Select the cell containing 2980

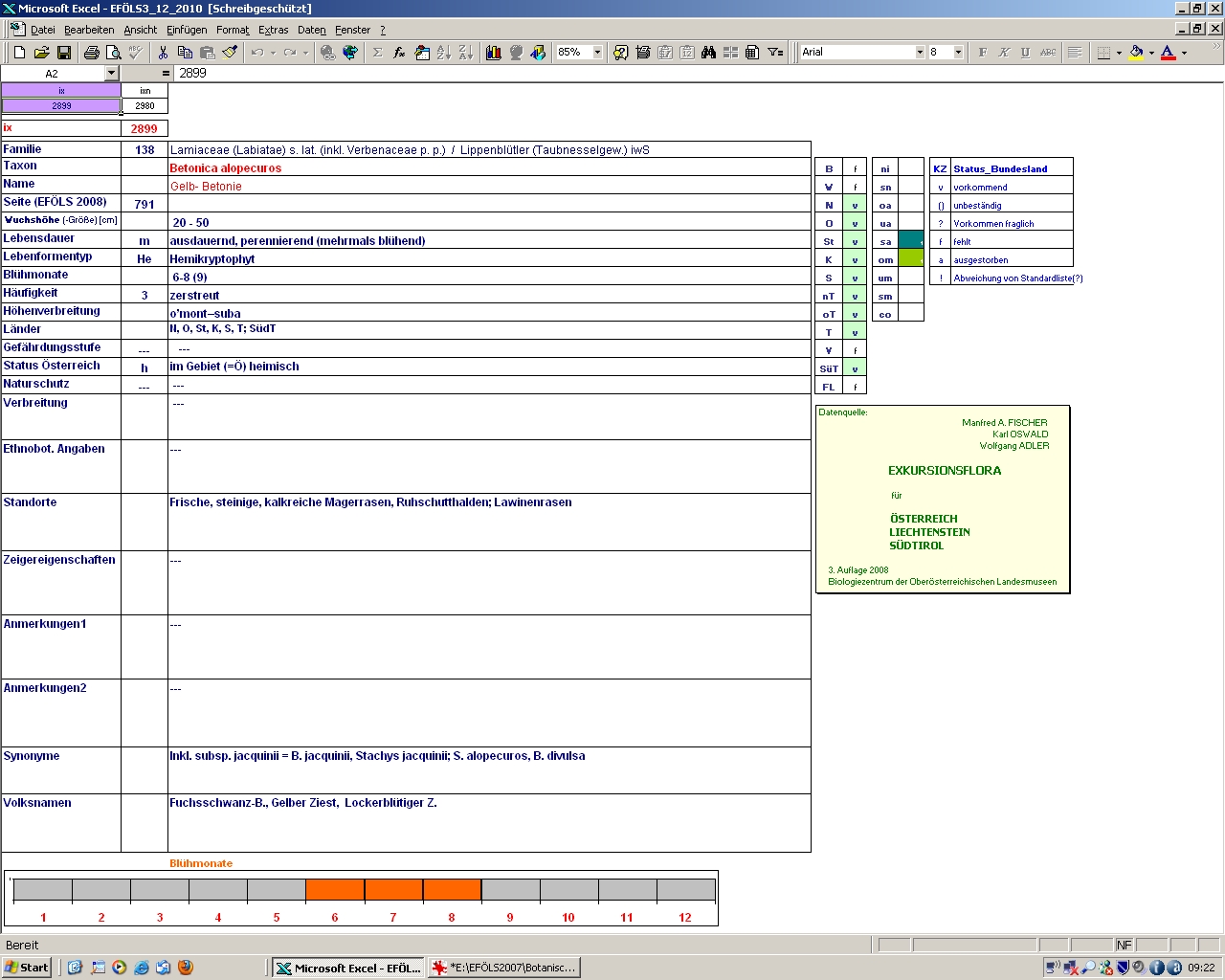click(x=145, y=105)
